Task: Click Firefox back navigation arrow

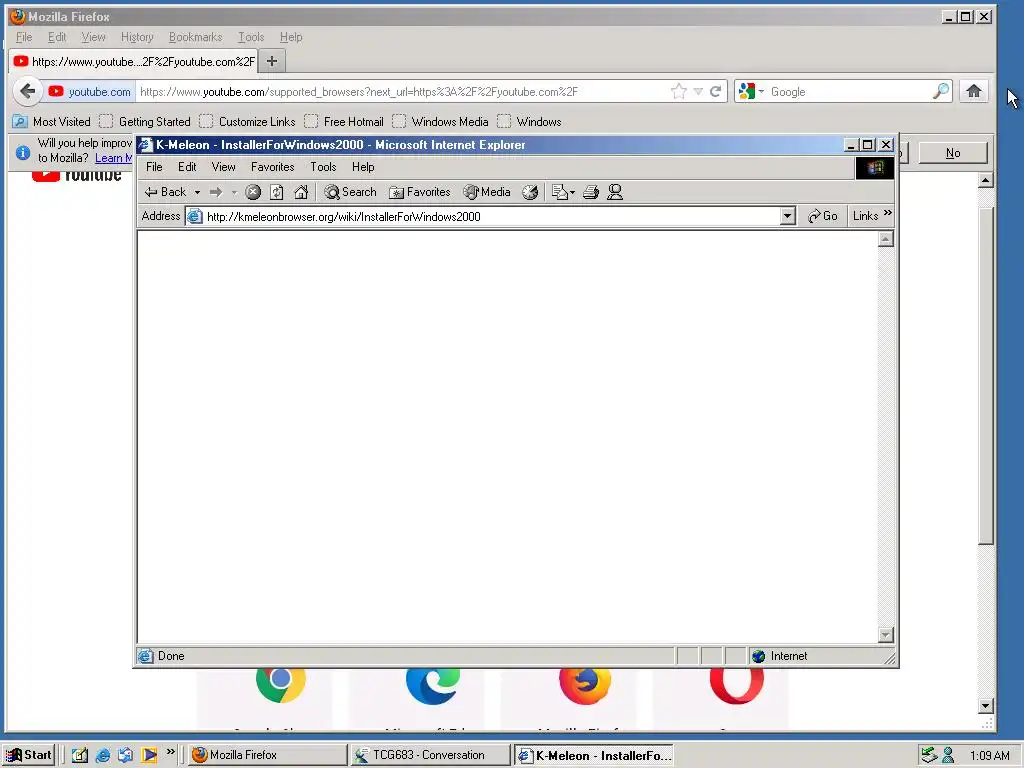Action: [27, 91]
